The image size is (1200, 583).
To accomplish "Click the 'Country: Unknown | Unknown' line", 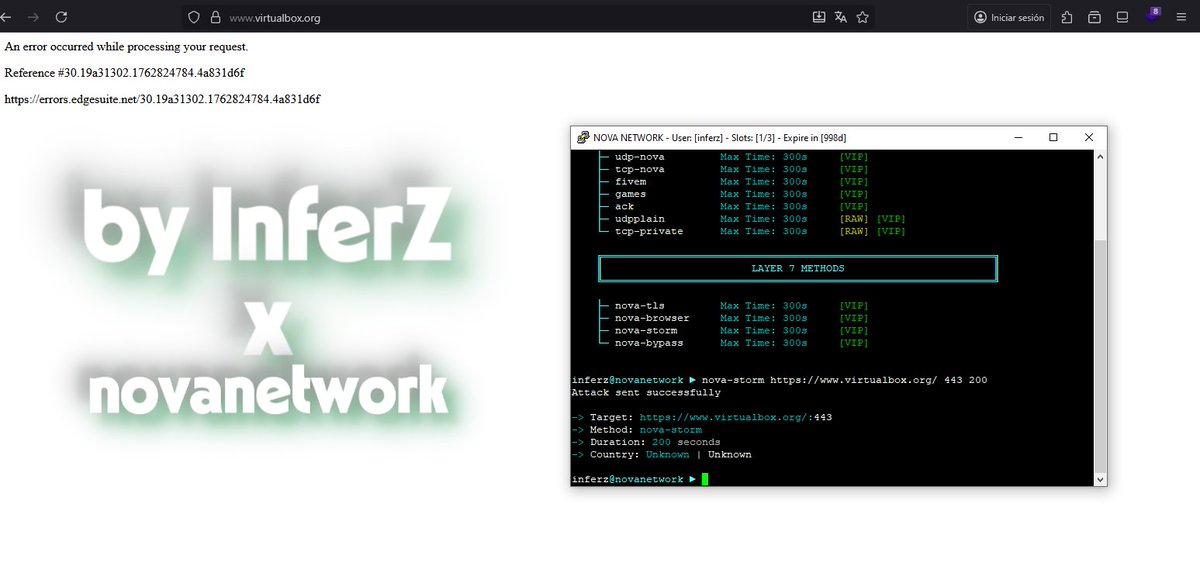I will pos(662,454).
